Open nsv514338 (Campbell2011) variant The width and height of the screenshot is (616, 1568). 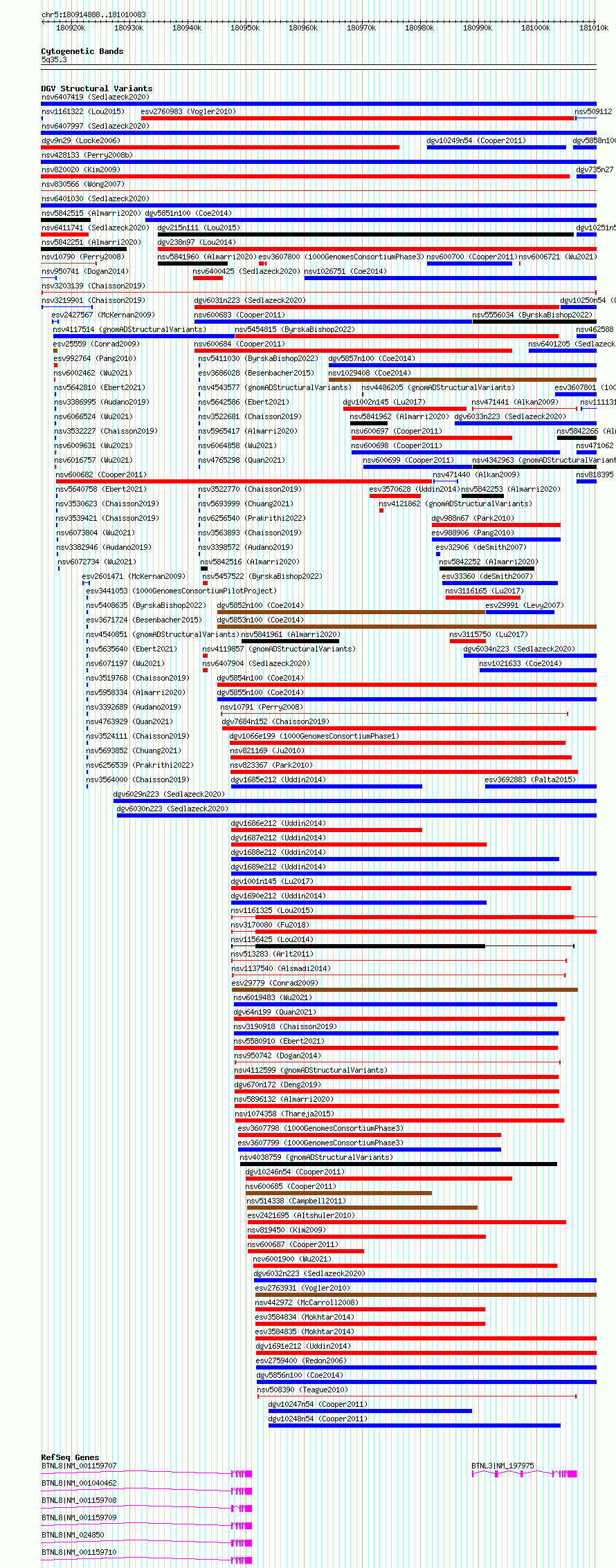click(296, 1201)
